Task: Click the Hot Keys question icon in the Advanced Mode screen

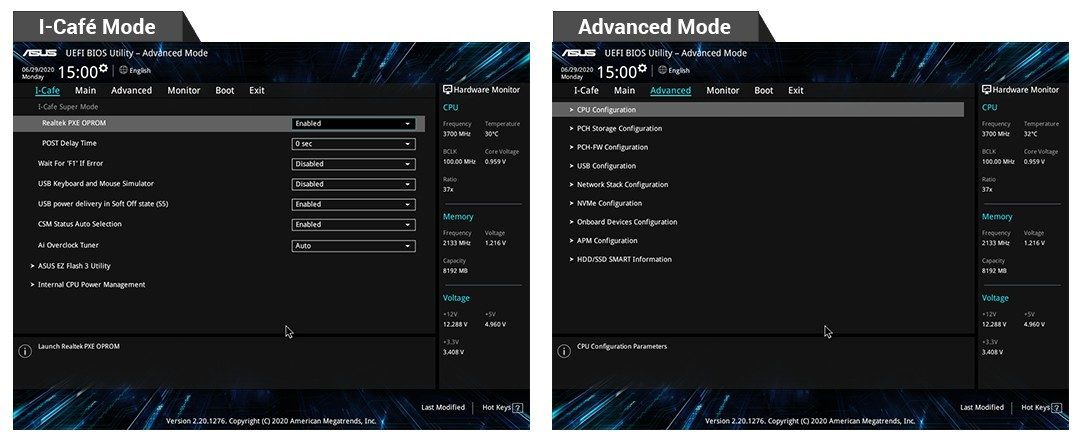Action: [x=1057, y=408]
